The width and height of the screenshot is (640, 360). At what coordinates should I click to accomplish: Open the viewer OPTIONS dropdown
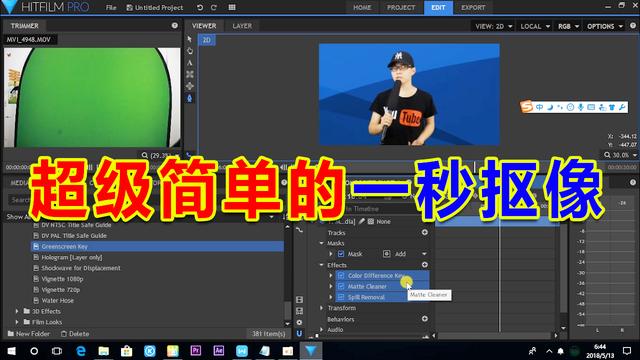click(x=605, y=26)
